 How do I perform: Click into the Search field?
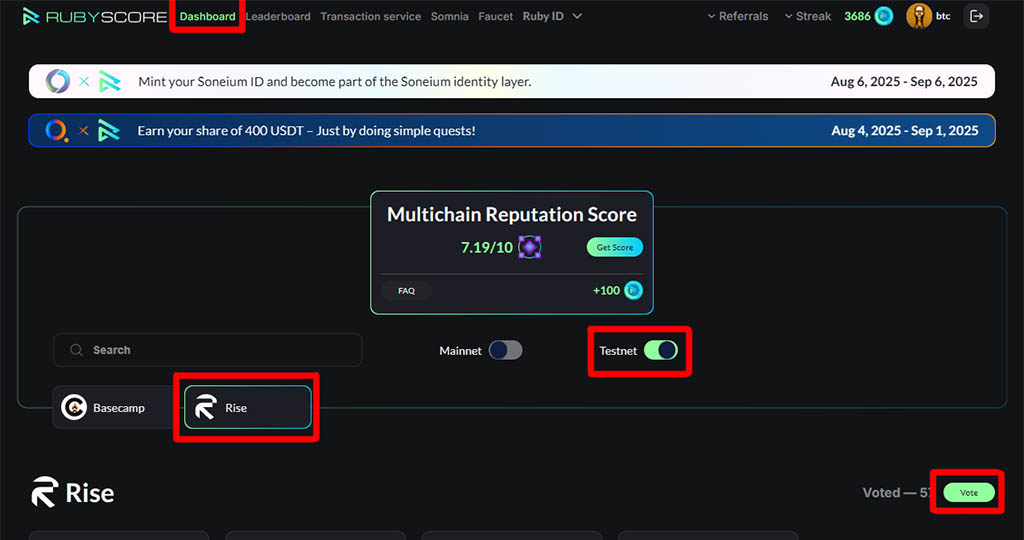click(x=208, y=350)
